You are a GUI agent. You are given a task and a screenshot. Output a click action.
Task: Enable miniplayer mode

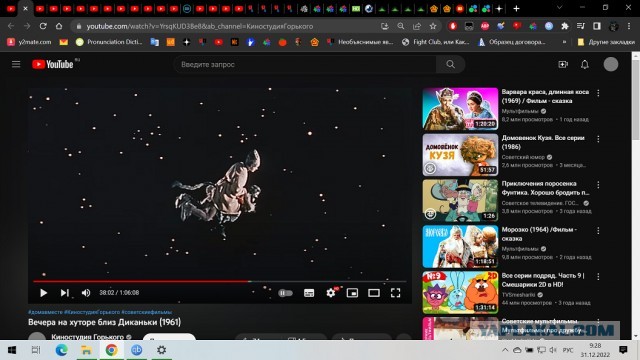coord(352,293)
